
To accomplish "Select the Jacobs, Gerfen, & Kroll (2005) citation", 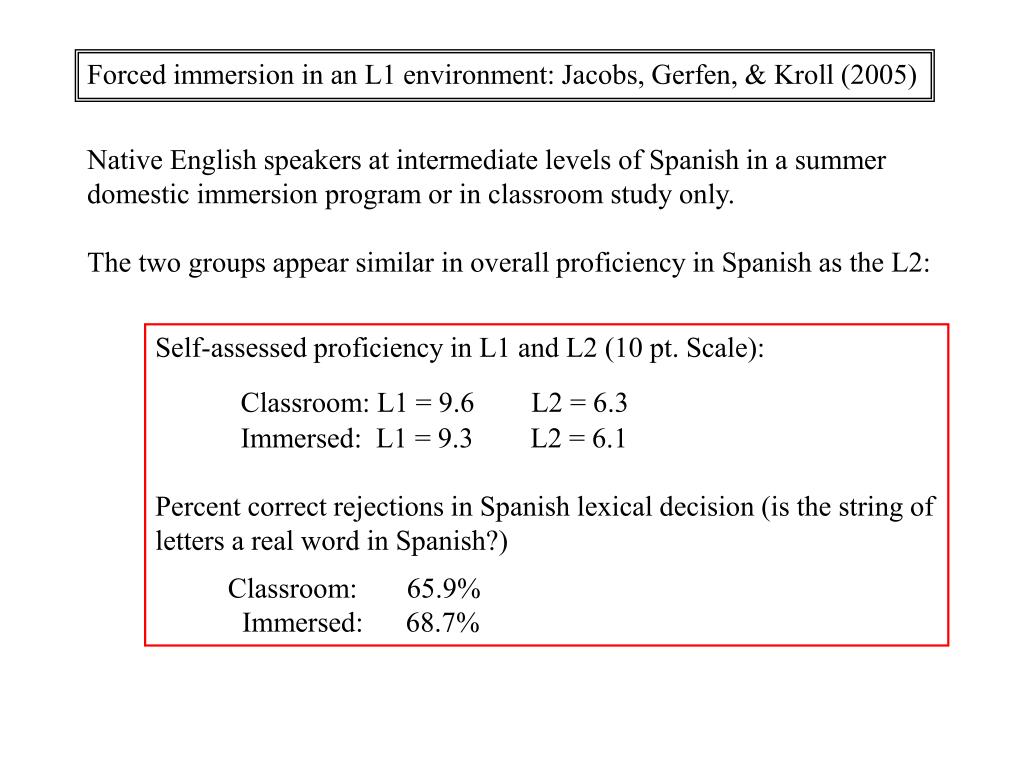I will [x=739, y=75].
